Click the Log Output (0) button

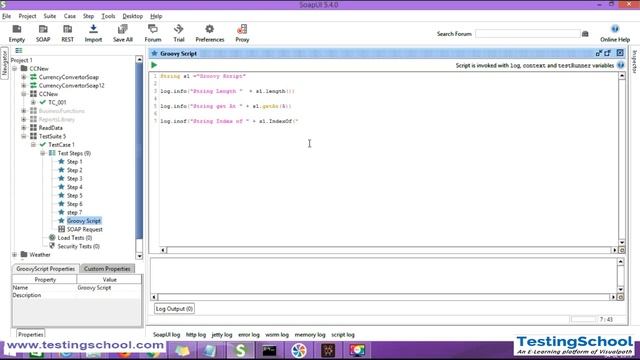click(x=174, y=309)
